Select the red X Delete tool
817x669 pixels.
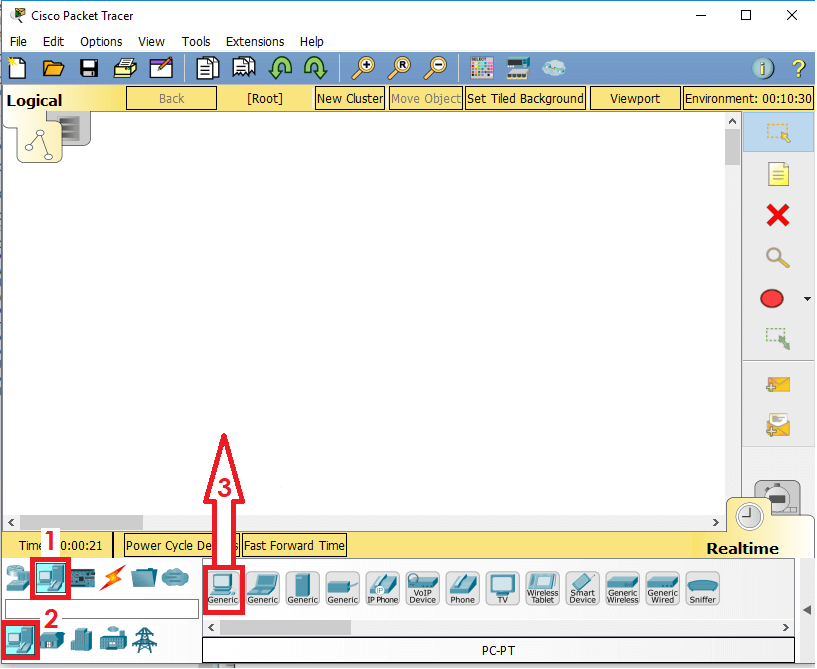[x=778, y=215]
